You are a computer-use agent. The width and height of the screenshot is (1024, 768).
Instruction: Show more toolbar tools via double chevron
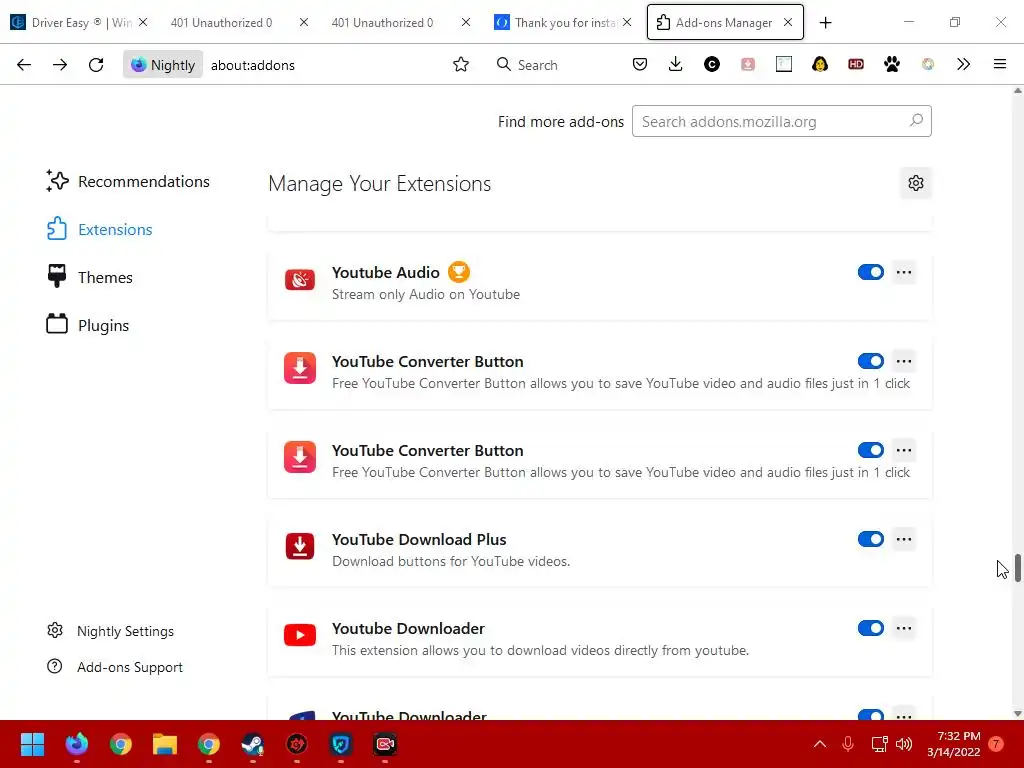click(963, 64)
